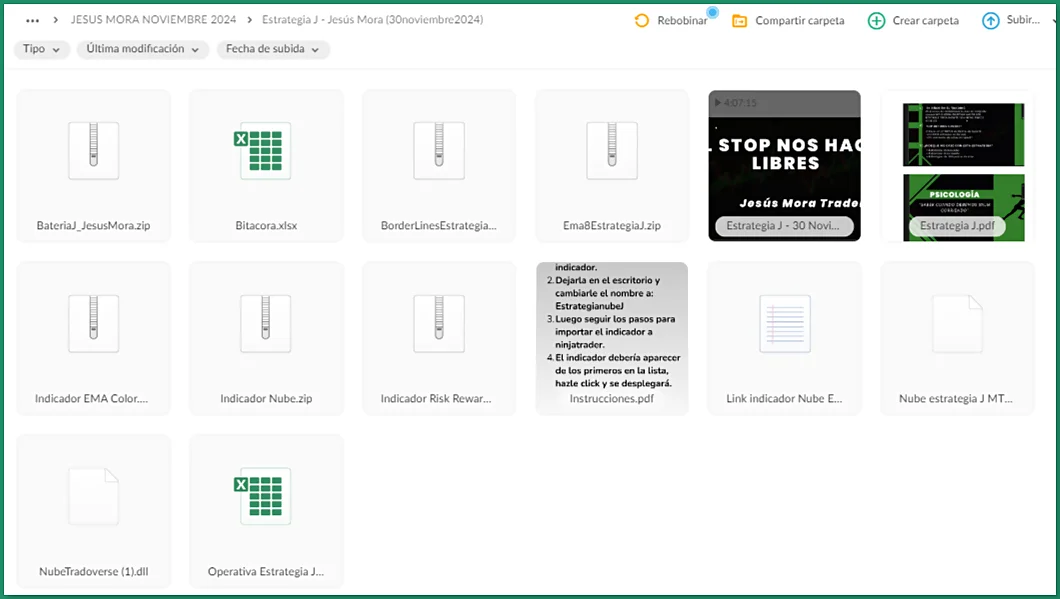
Task: Select the NubeTradoverse (1).dll file icon
Action: coord(94,497)
